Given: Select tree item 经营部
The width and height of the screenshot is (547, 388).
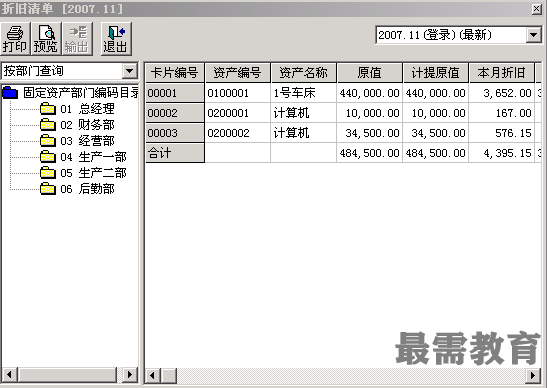Looking at the screenshot, I should 96,141.
